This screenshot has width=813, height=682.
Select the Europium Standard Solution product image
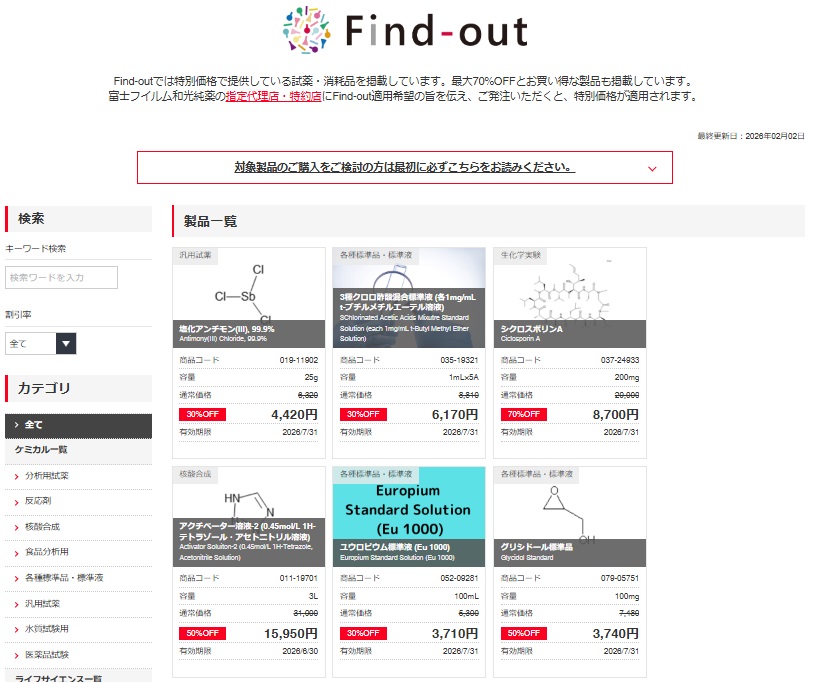click(x=408, y=508)
